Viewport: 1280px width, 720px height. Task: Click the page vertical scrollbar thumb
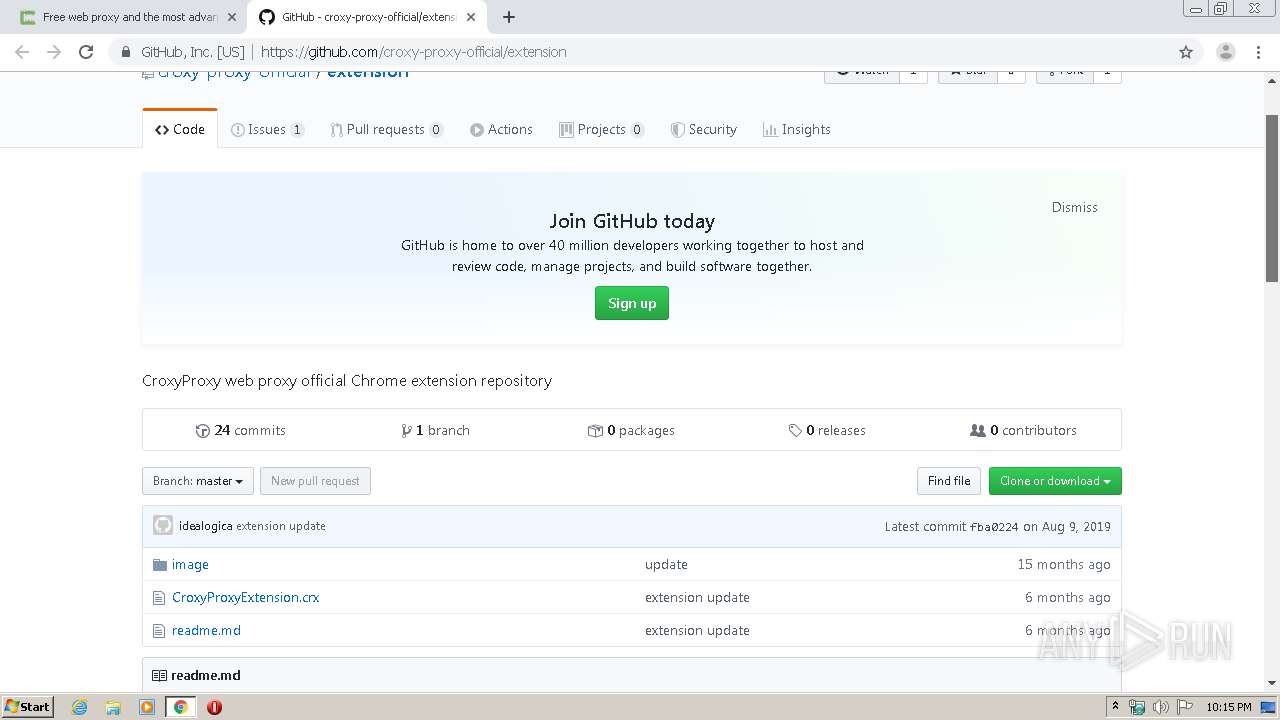pyautogui.click(x=1272, y=198)
